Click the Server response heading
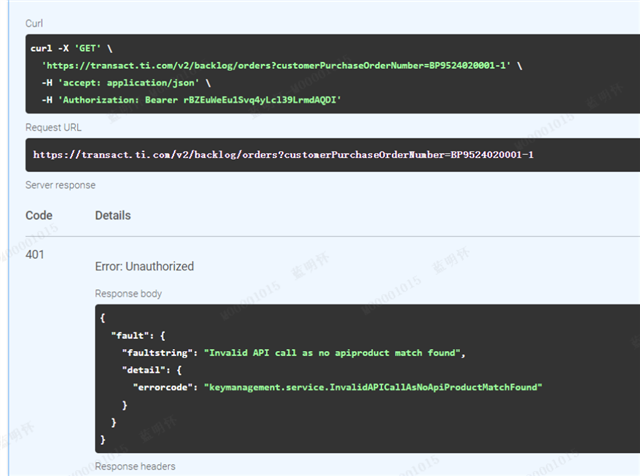This screenshot has width=640, height=476. click(59, 185)
